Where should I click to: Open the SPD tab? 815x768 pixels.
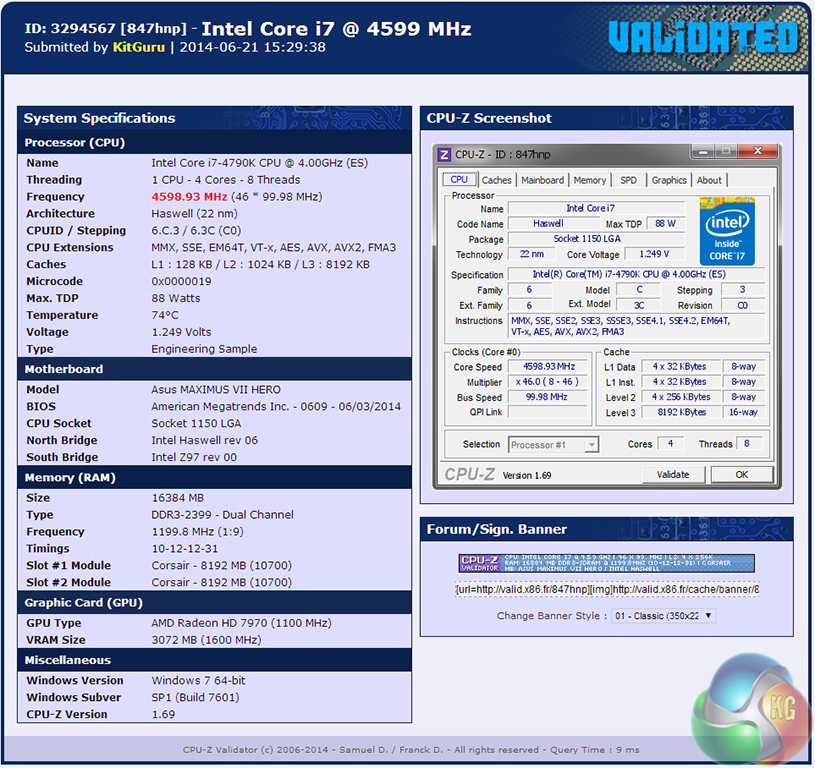(x=628, y=180)
